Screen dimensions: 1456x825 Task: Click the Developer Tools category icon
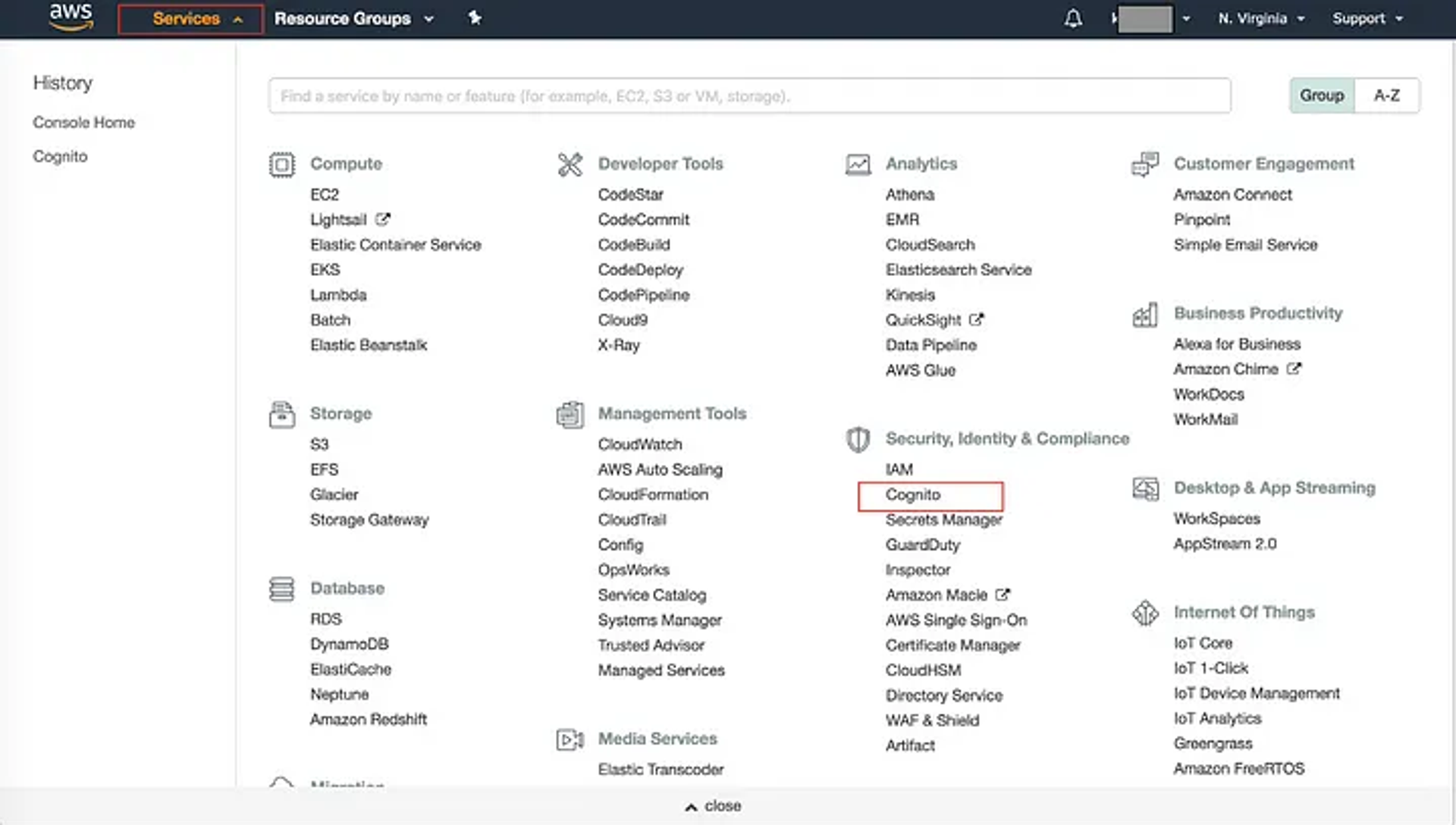(x=570, y=165)
